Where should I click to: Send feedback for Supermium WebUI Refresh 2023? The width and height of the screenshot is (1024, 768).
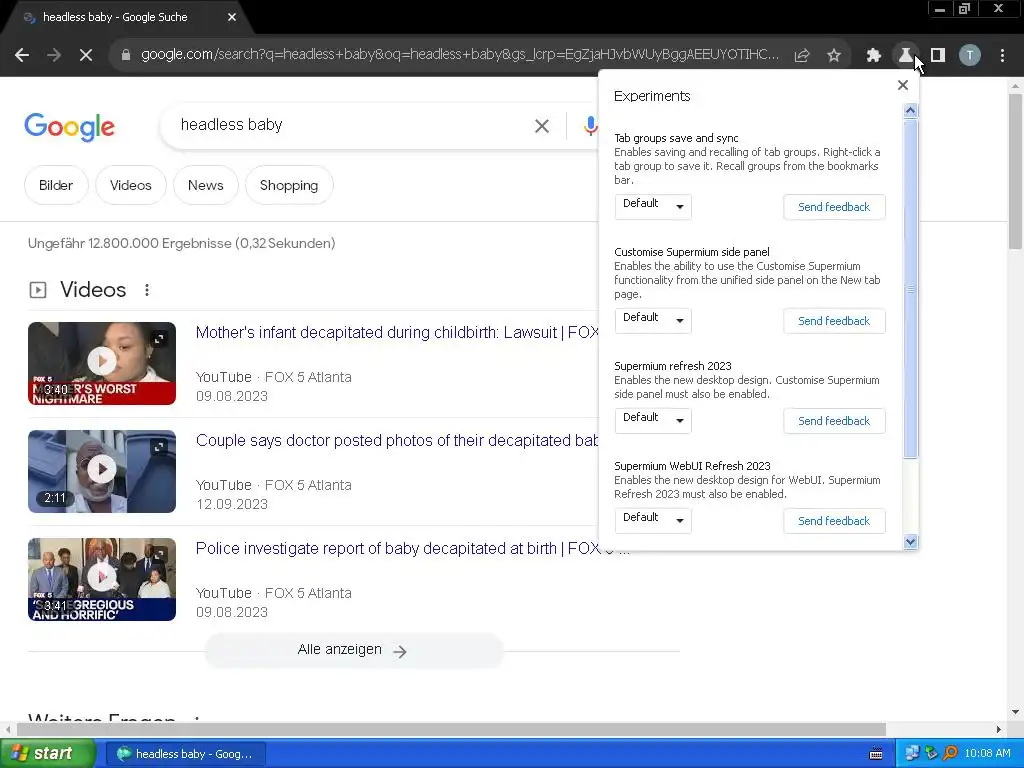coord(834,520)
